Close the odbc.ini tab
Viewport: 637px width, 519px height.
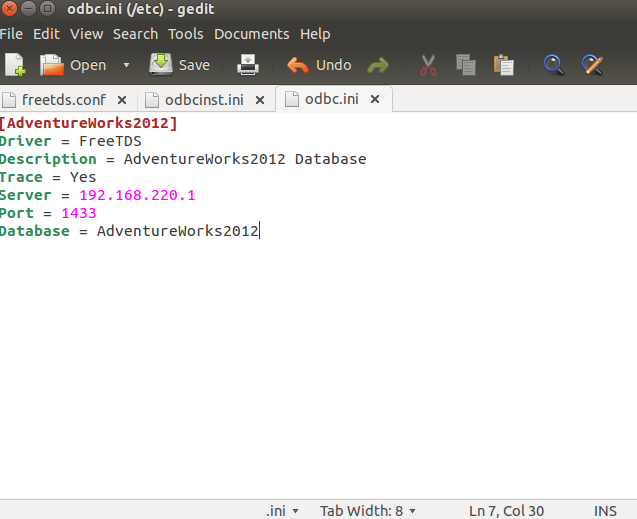(376, 100)
